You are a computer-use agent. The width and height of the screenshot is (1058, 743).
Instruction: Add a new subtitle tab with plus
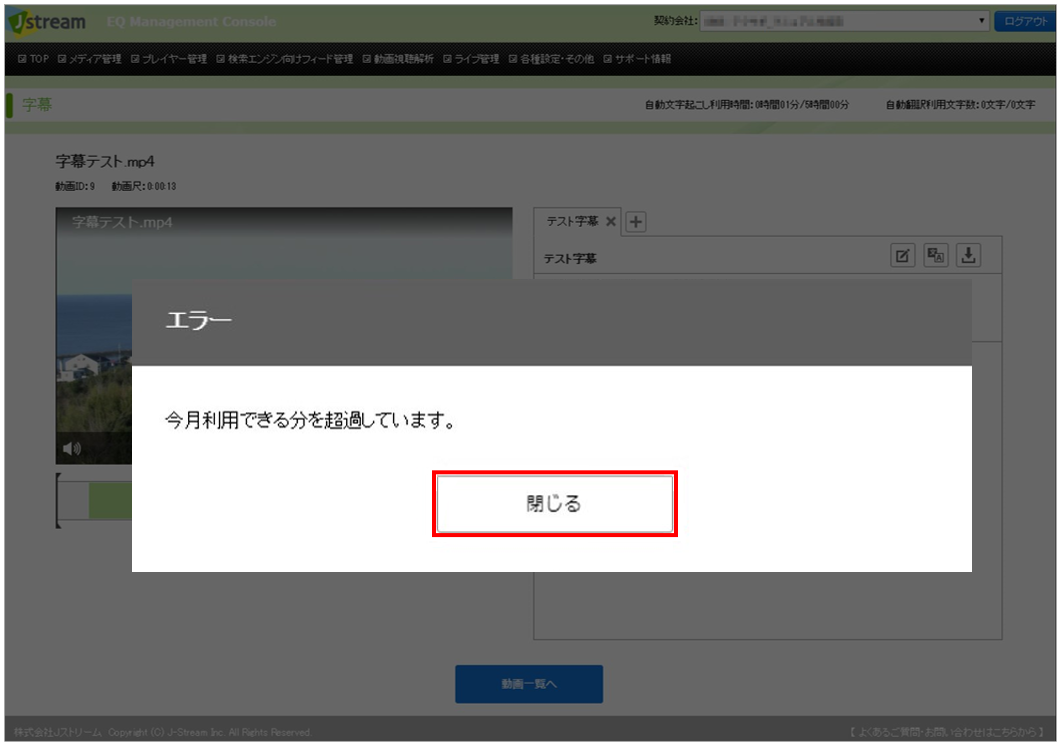[x=636, y=221]
